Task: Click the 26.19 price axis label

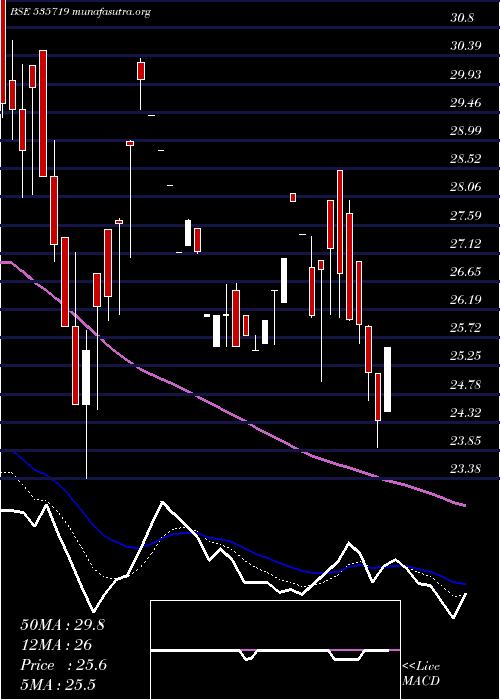Action: tap(466, 300)
